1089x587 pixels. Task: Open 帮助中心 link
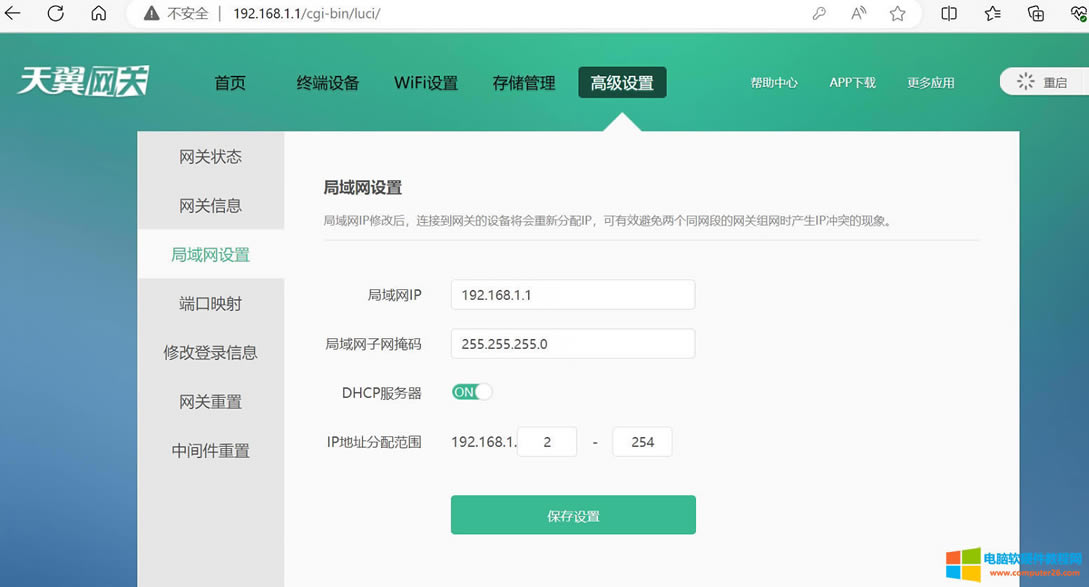click(x=774, y=83)
